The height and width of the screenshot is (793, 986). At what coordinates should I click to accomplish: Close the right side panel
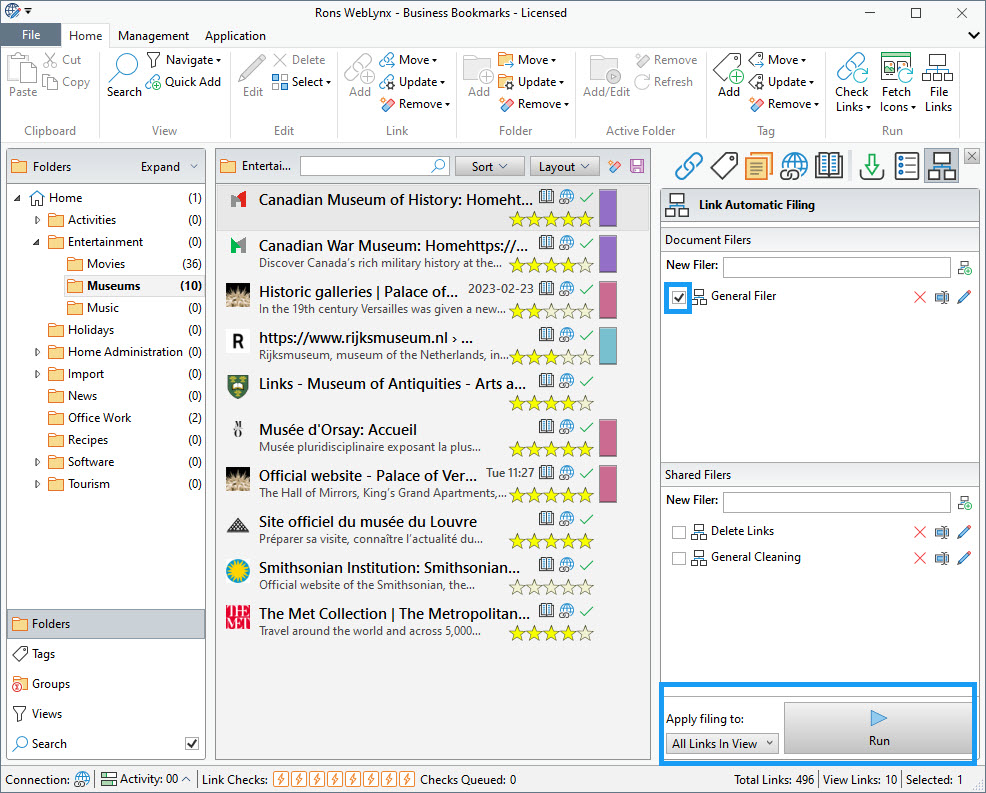[x=972, y=156]
